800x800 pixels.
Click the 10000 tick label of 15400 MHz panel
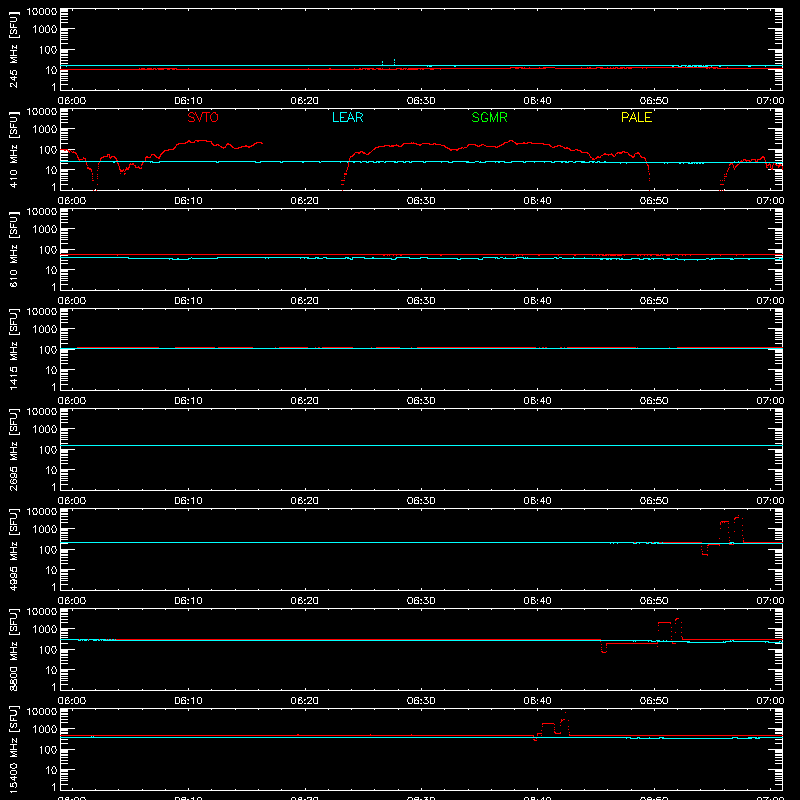pyautogui.click(x=42, y=712)
